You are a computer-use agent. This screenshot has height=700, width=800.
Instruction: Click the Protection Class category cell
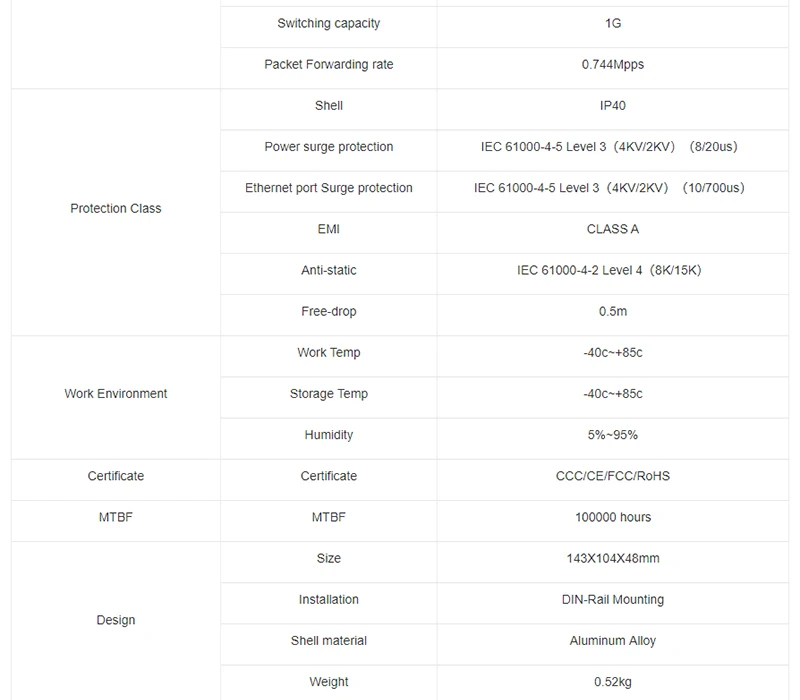click(116, 212)
